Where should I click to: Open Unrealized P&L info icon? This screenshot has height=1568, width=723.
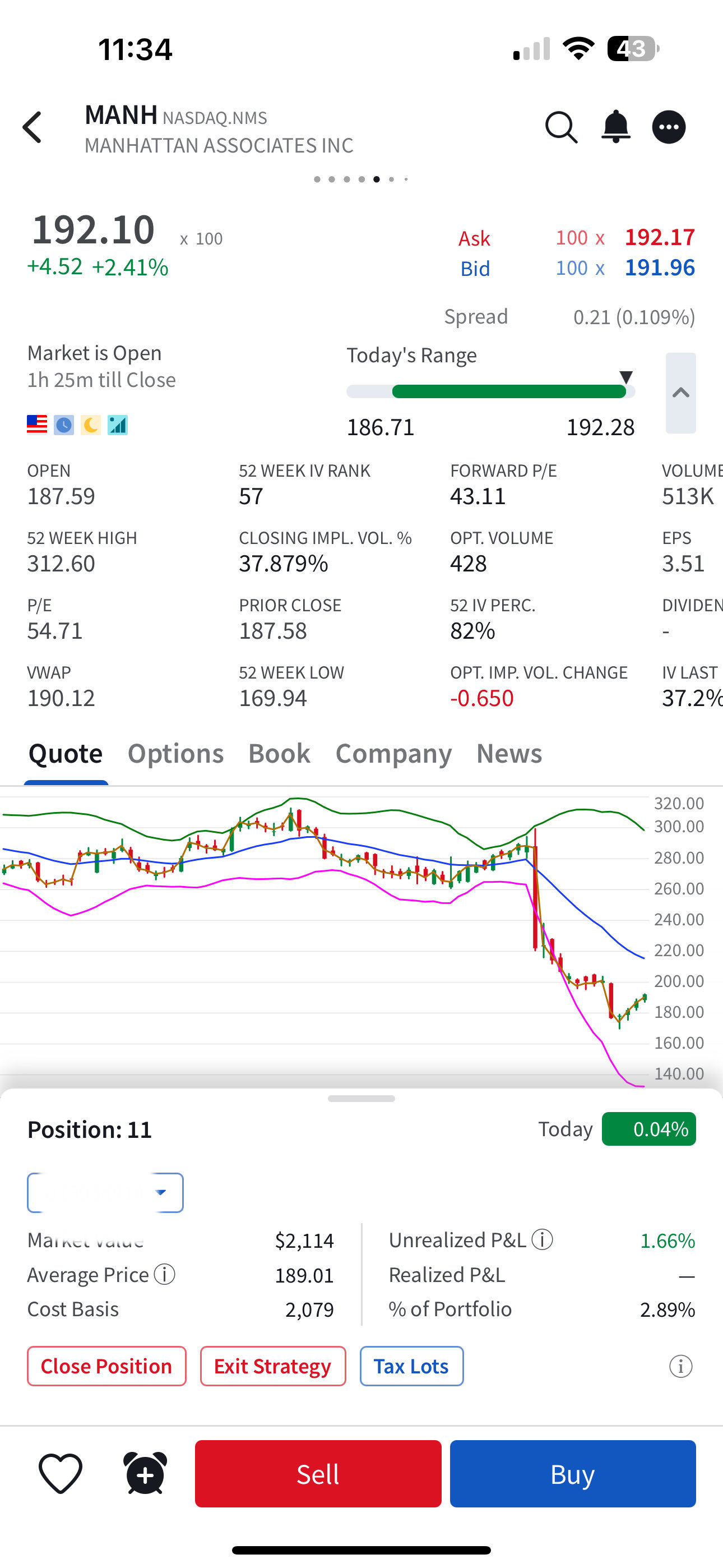coord(543,1239)
